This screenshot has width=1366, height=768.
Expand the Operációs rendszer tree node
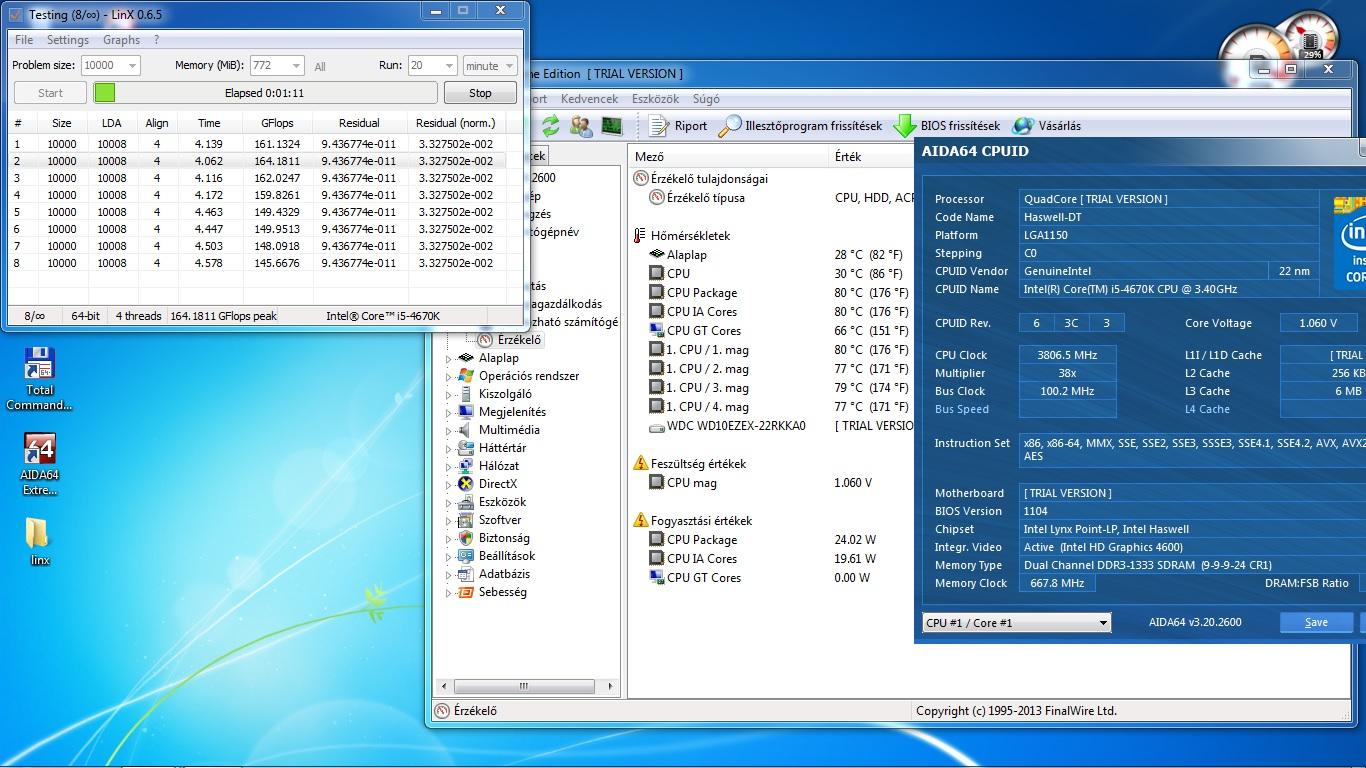click(x=449, y=376)
